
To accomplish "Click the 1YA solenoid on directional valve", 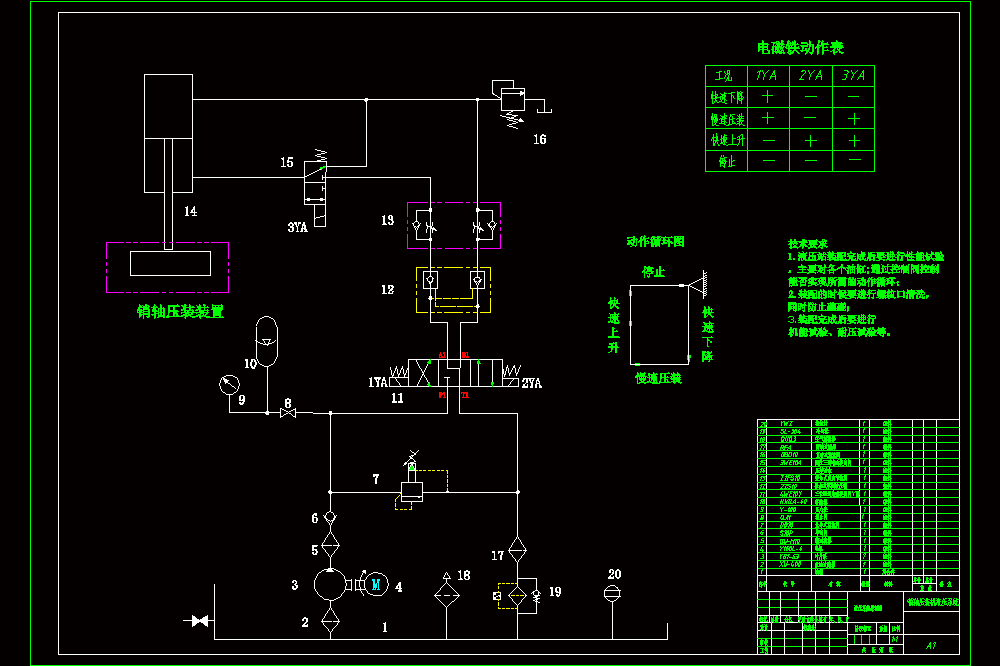I will tap(399, 376).
